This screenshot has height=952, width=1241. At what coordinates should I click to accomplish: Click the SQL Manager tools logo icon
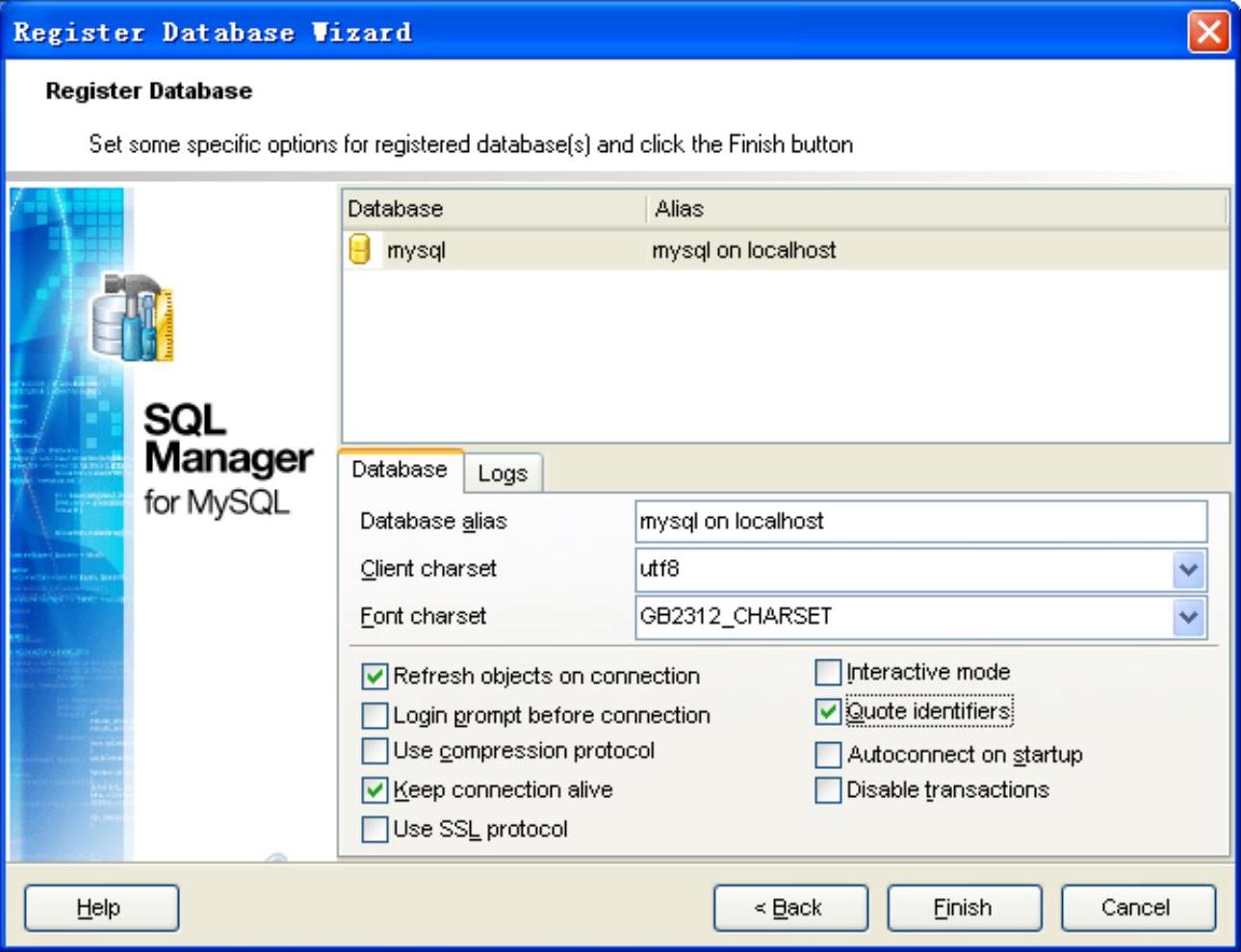133,318
